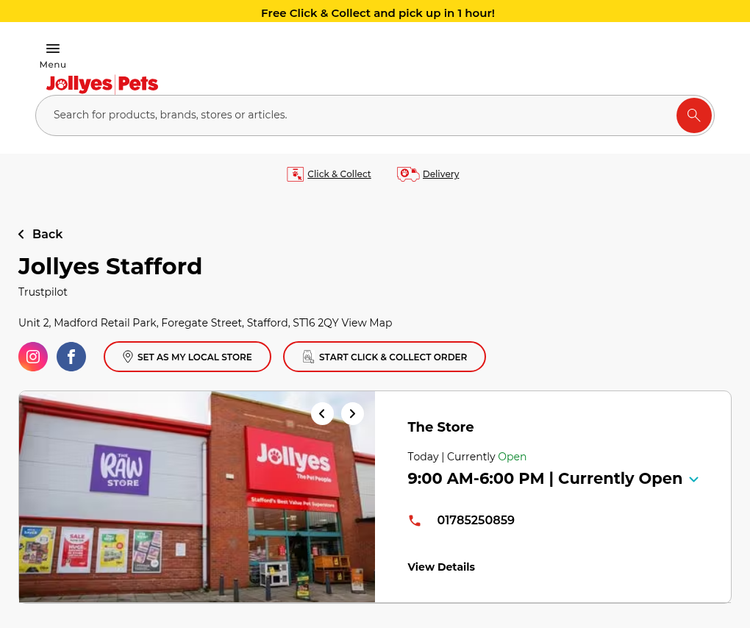Click the Delivery van icon
The width and height of the screenshot is (750, 628).
[408, 174]
